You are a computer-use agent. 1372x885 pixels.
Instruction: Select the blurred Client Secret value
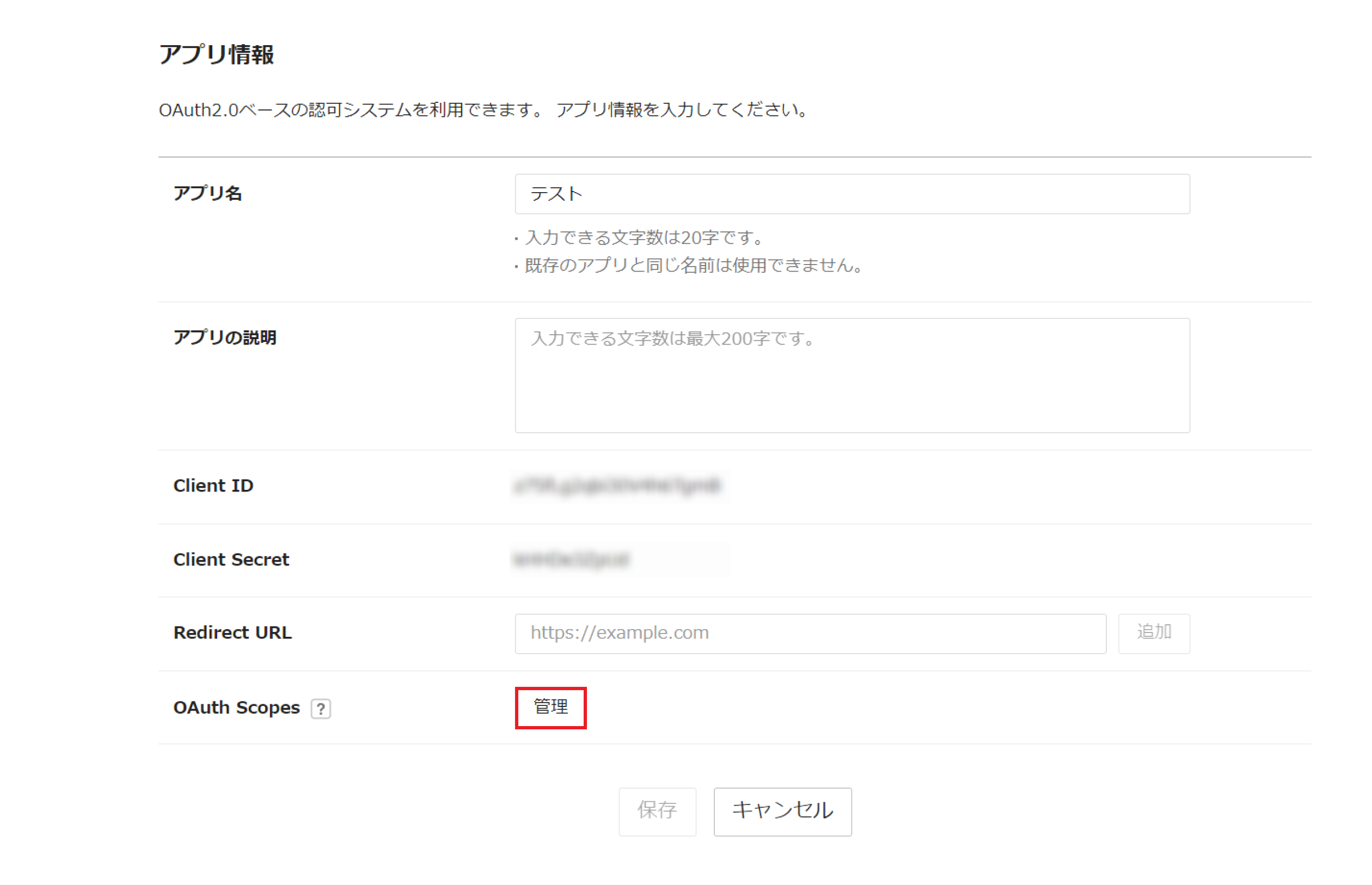pyautogui.click(x=571, y=559)
